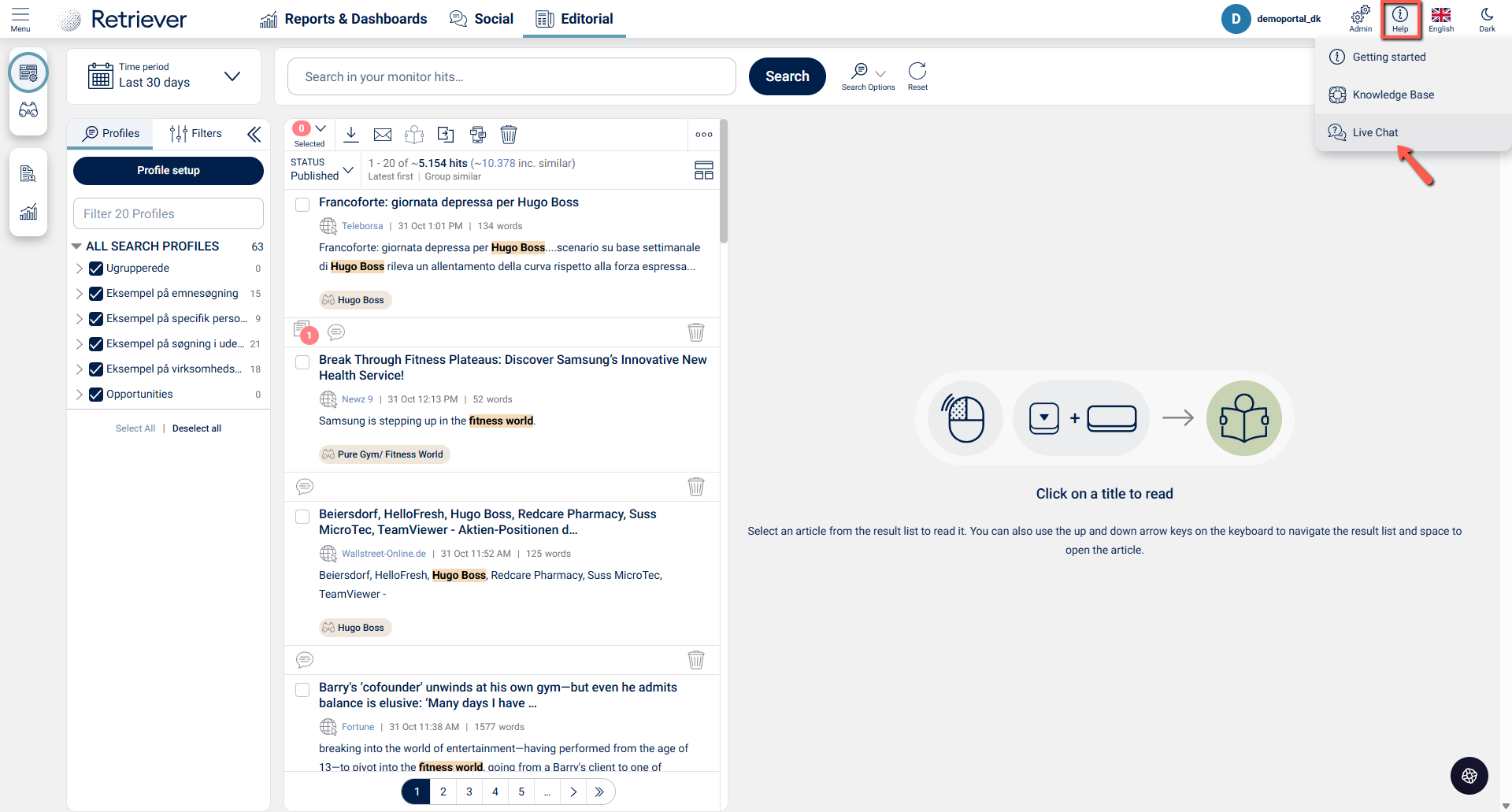Image resolution: width=1512 pixels, height=812 pixels.
Task: Click the email envelope icon in toolbar
Action: tap(383, 135)
